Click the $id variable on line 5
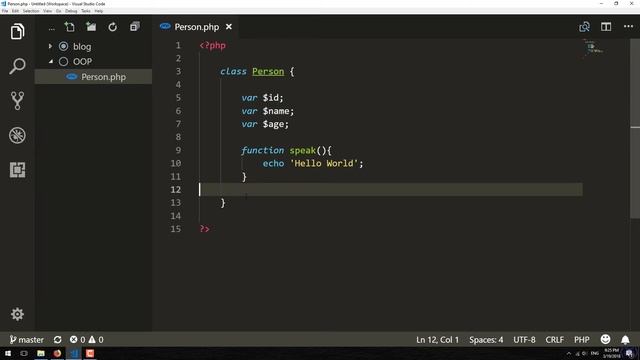The width and height of the screenshot is (640, 360). (270, 98)
